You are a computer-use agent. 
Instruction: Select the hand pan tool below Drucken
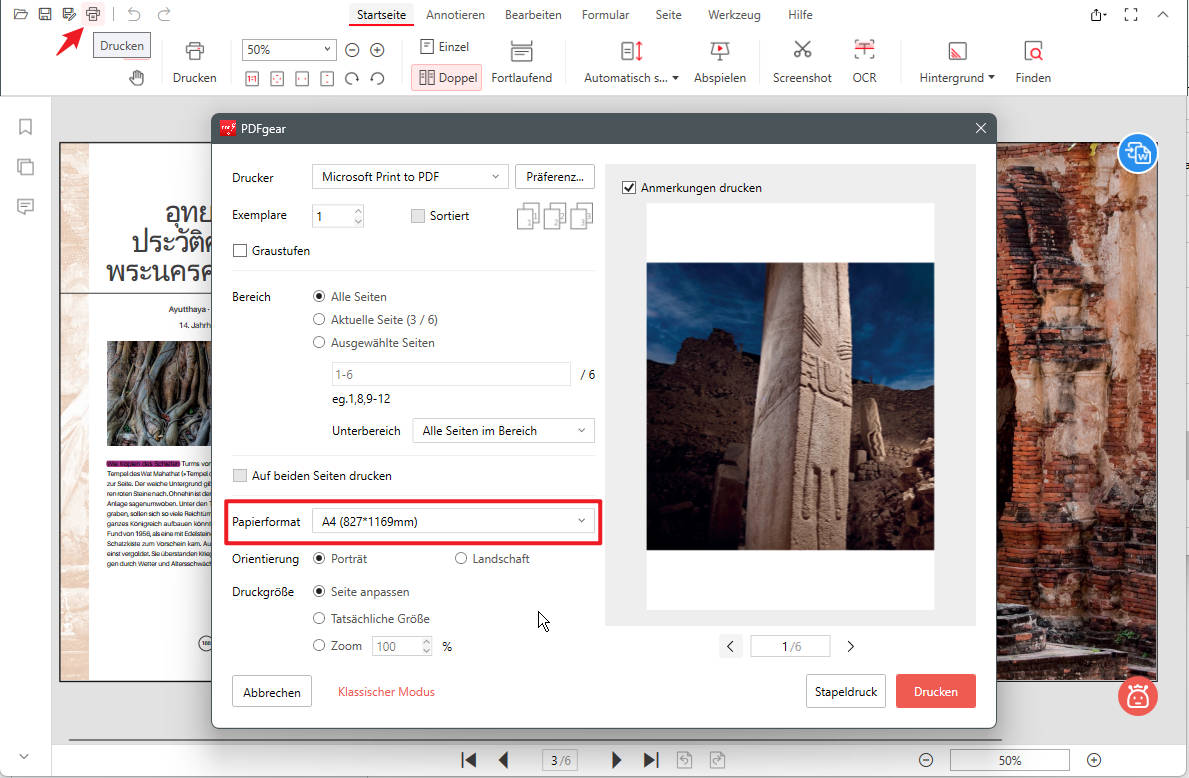136,77
